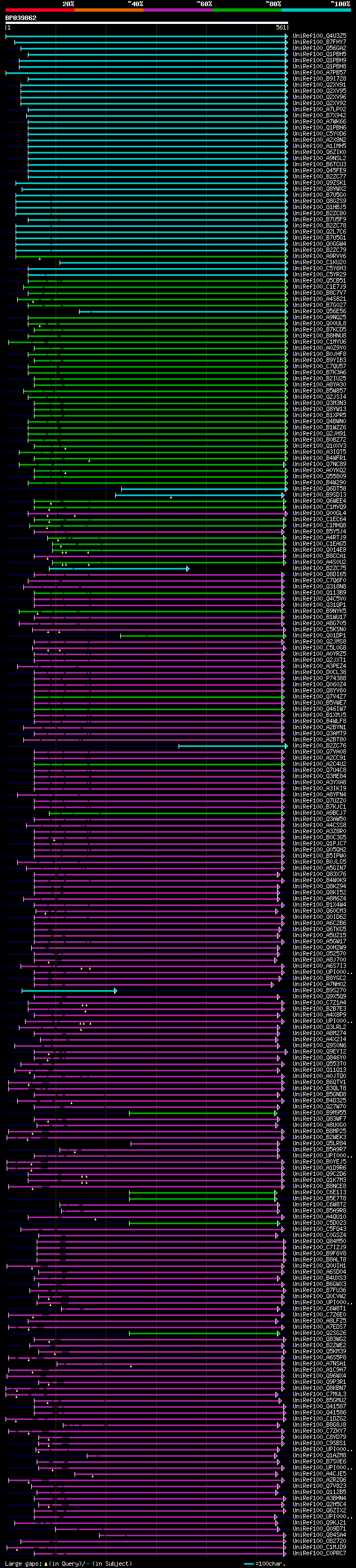Select hit label UniRef100_Q56E56

click(x=319, y=311)
